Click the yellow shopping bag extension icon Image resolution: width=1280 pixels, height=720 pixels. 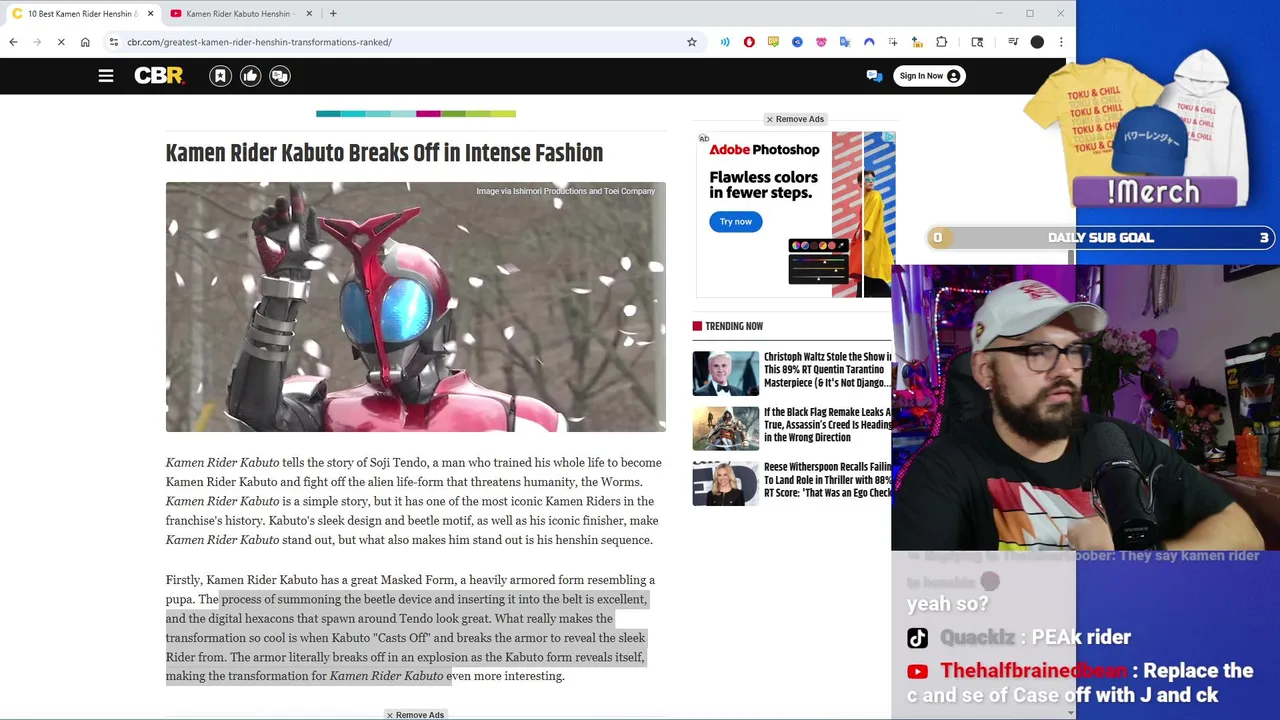coord(917,42)
